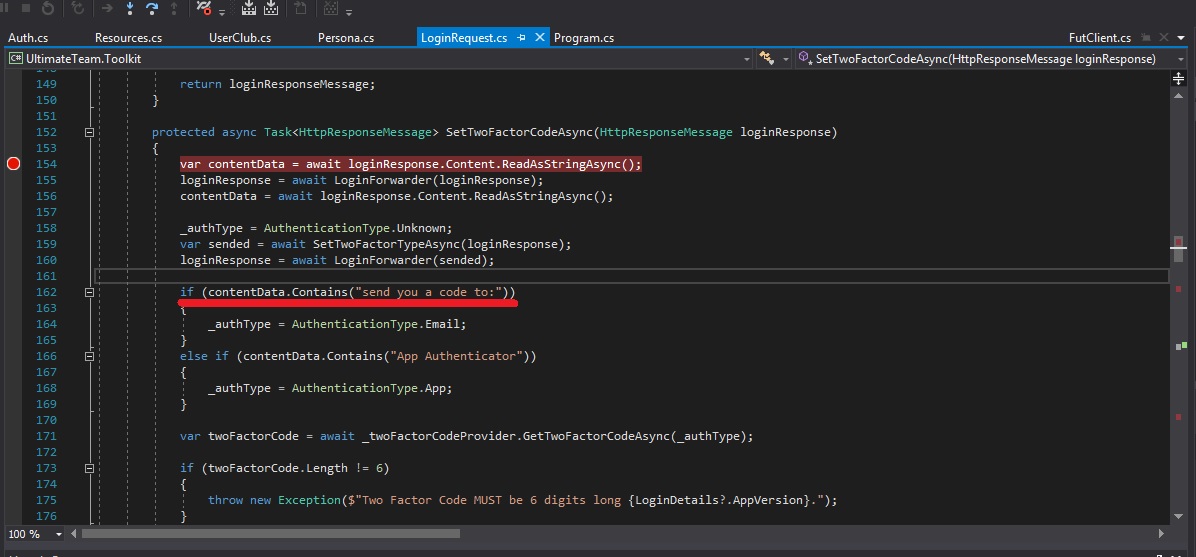This screenshot has height=557, width=1196.
Task: Open the UserClub.cs tab
Action: point(240,37)
